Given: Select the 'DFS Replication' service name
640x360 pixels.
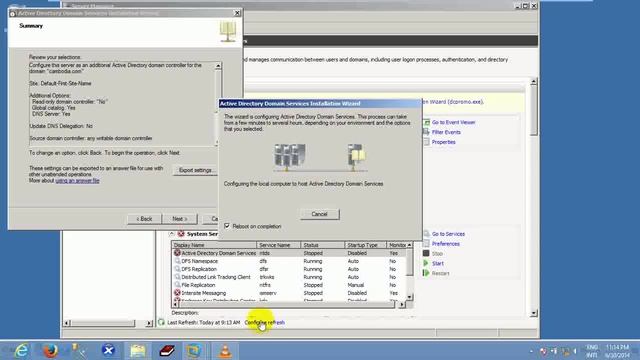Looking at the screenshot, I should pos(199,269).
